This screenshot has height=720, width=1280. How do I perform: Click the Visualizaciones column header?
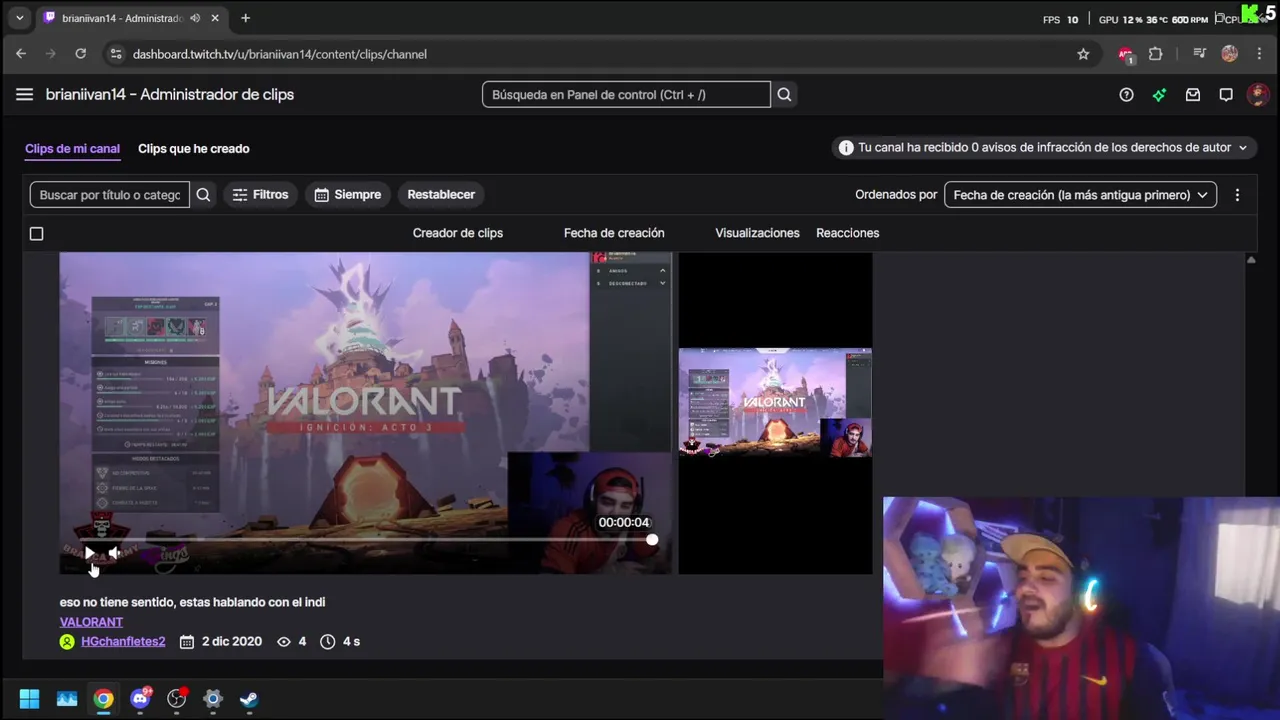(x=757, y=233)
